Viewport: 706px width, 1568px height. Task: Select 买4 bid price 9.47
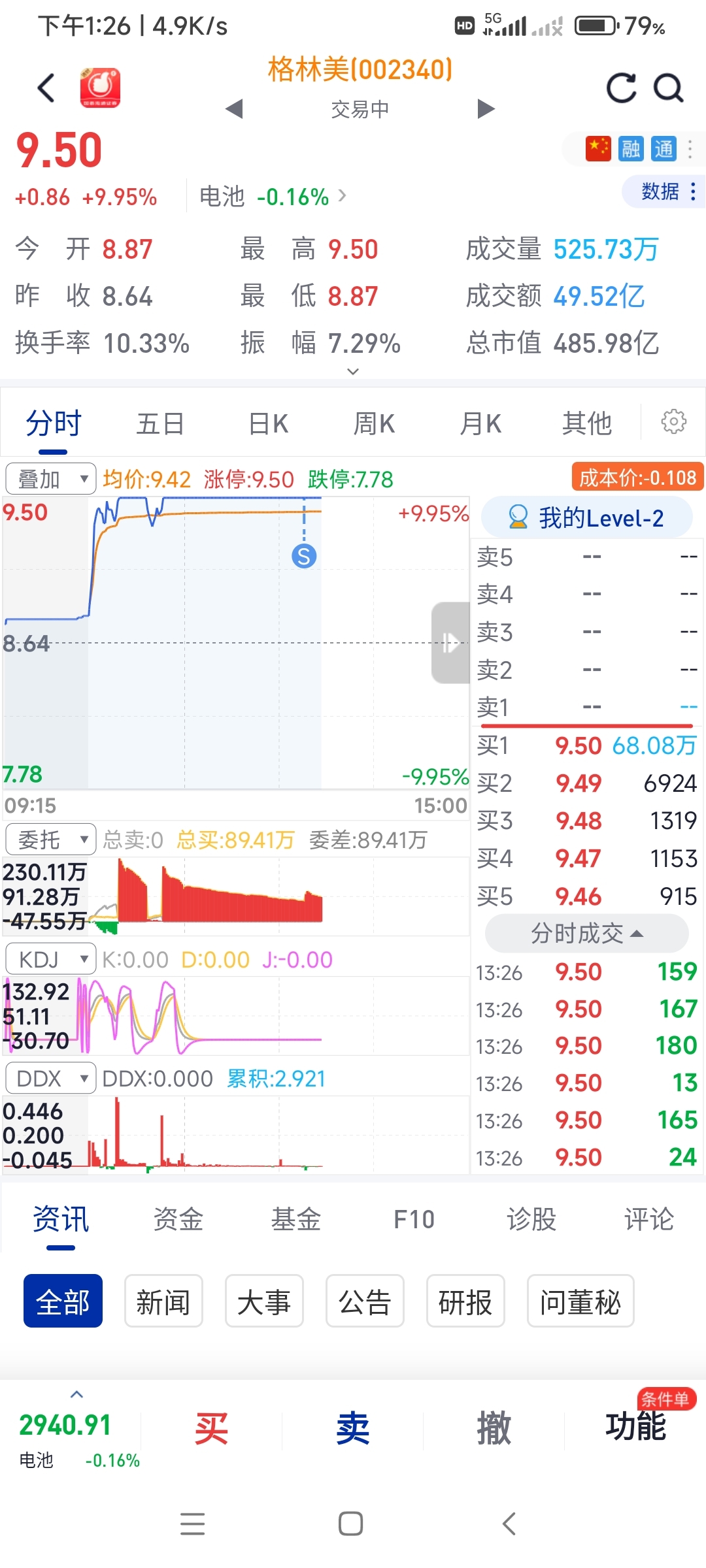586,858
